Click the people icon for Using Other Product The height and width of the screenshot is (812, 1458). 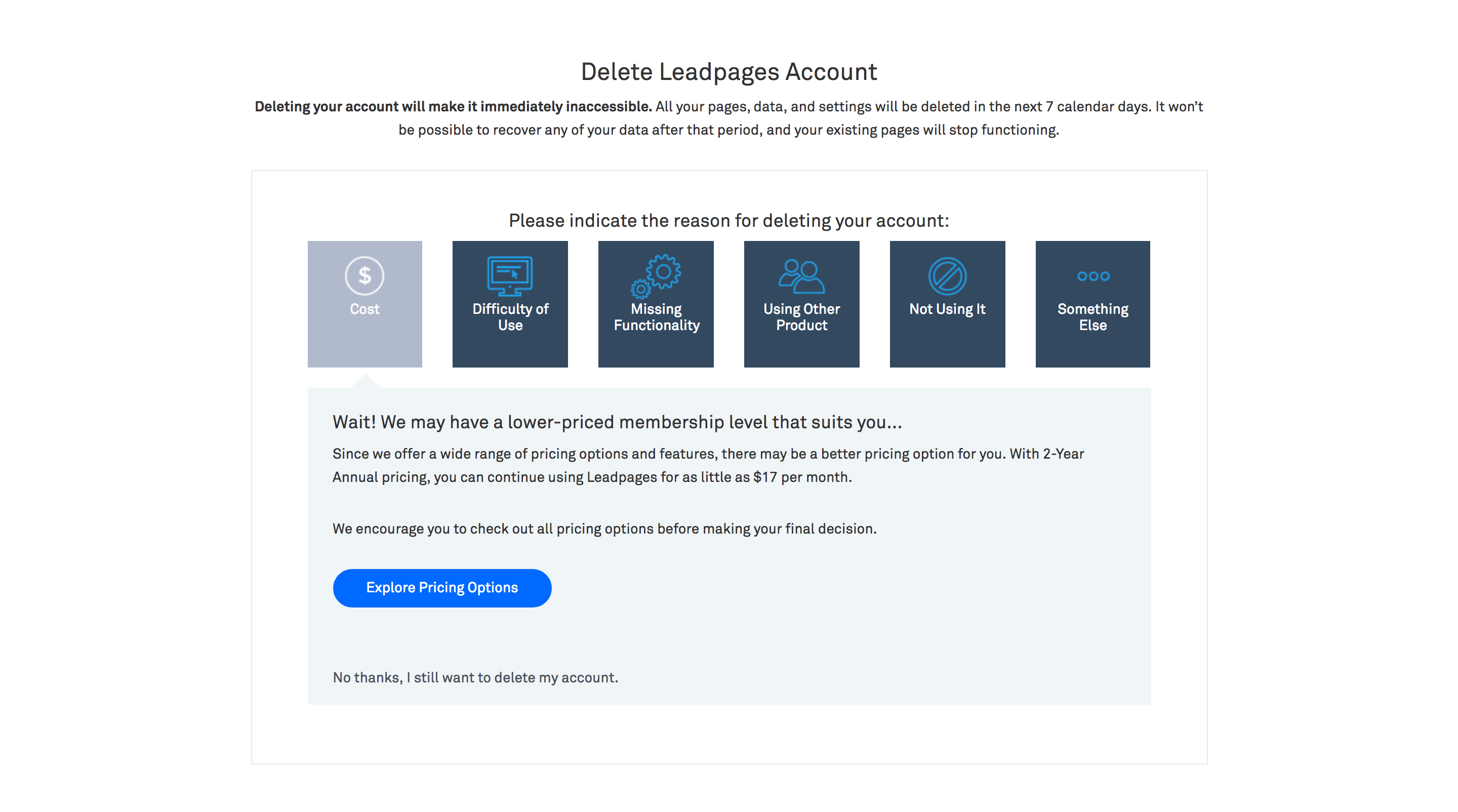click(x=801, y=276)
